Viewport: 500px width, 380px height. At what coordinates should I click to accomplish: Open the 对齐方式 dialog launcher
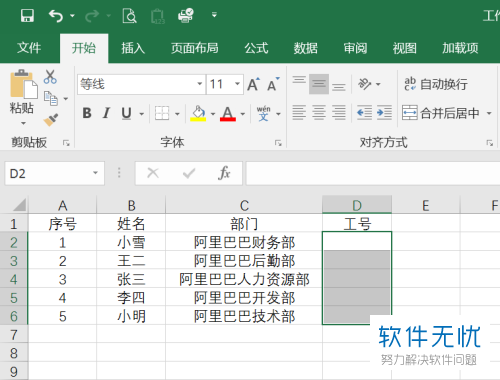point(489,143)
